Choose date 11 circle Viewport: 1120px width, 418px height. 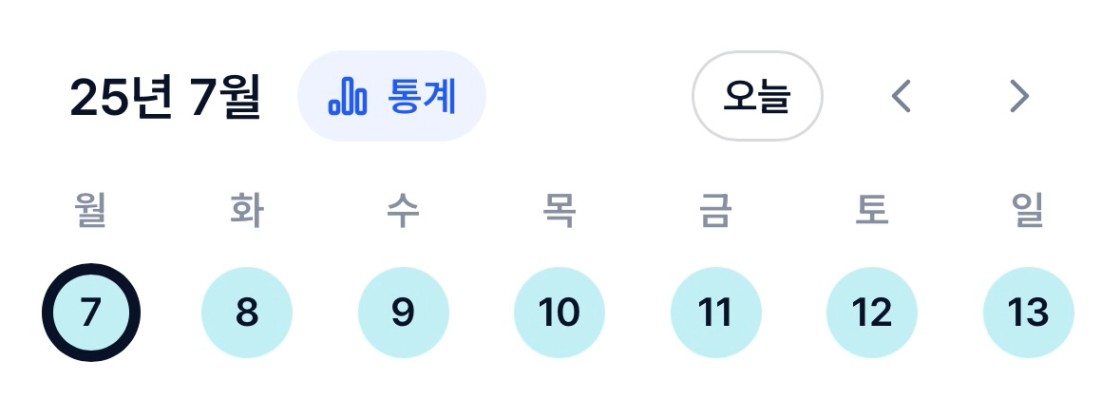(x=716, y=312)
